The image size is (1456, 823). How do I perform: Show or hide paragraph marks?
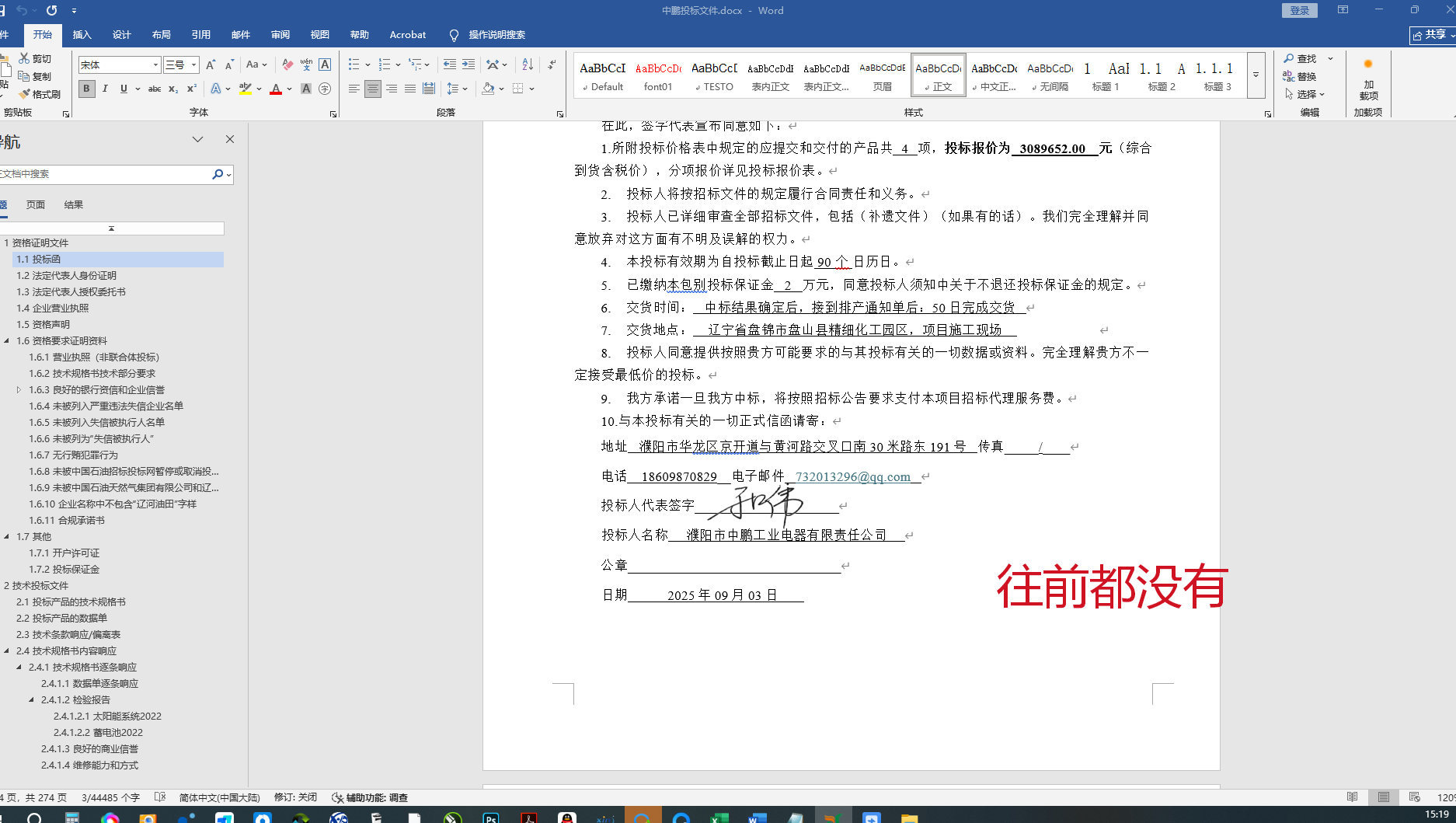[x=552, y=65]
